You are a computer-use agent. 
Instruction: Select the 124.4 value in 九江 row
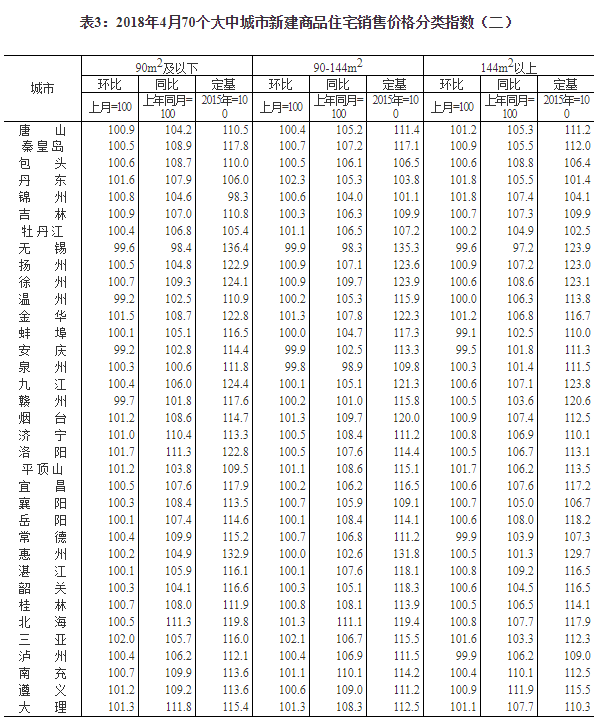pos(234,383)
